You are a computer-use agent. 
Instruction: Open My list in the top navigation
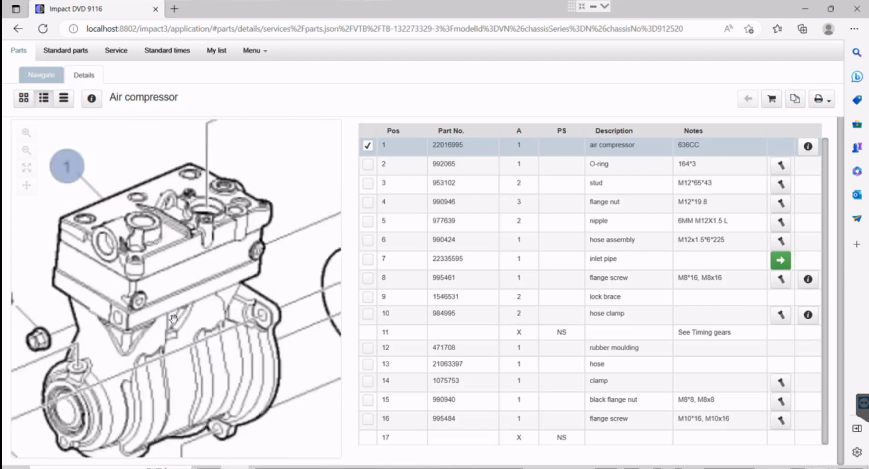pyautogui.click(x=217, y=50)
